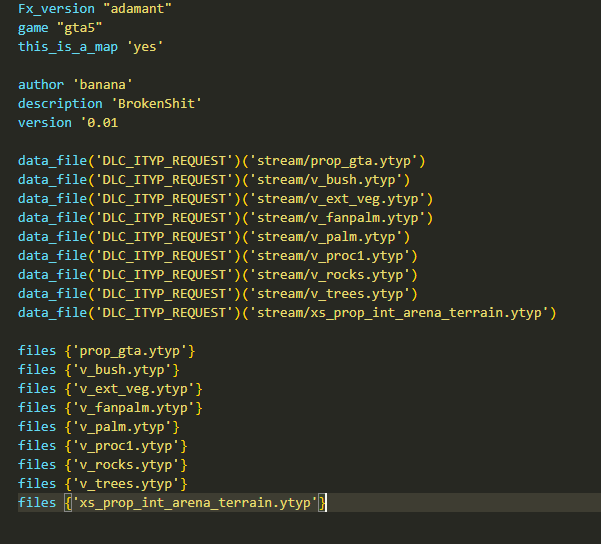Click the data_file line for stream/v_ext_veg.ytyp

[225, 199]
